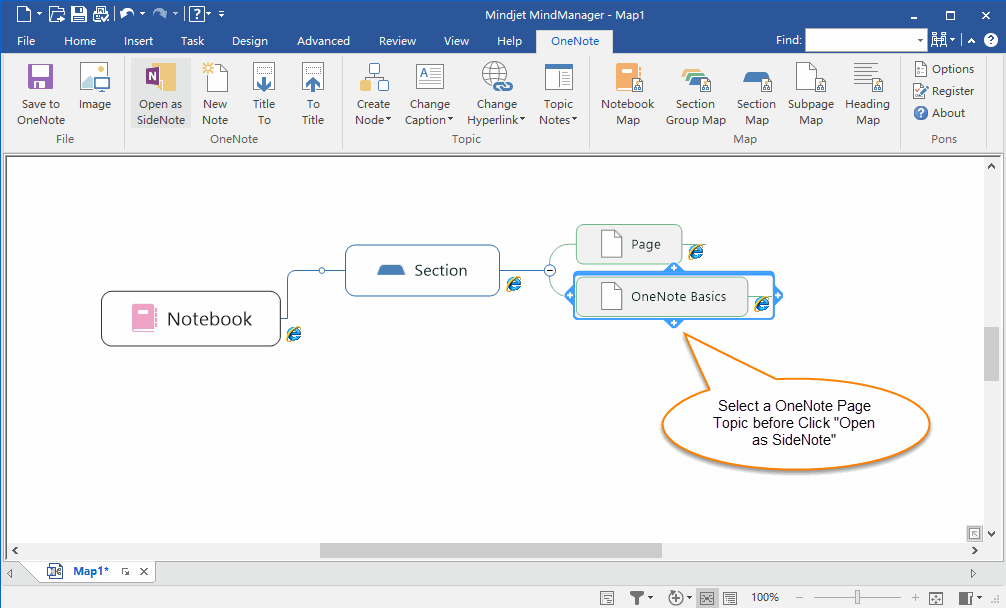Screen dimensions: 1006x608
Task: Click the Map1* document tab
Action: click(x=90, y=571)
